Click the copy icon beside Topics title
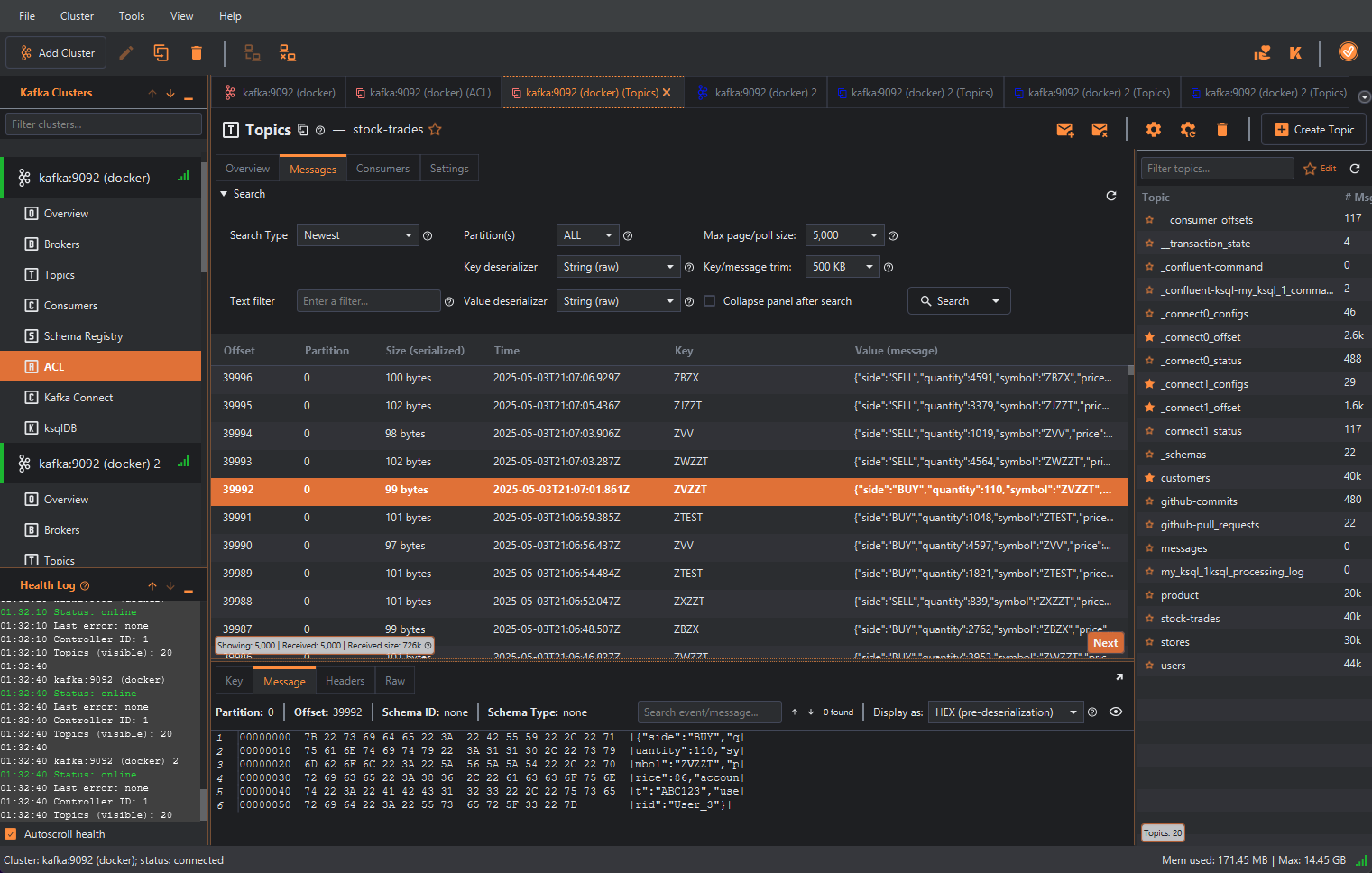 tap(303, 130)
